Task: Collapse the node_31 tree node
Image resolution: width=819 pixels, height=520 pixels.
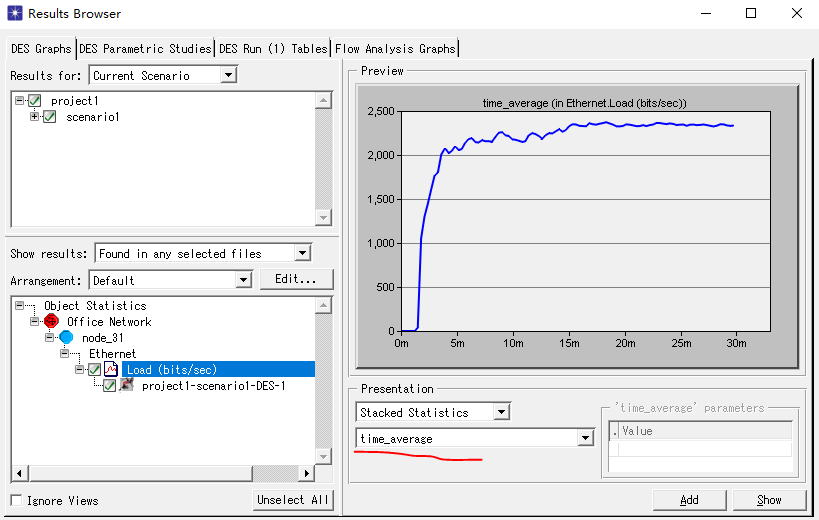Action: (50, 337)
